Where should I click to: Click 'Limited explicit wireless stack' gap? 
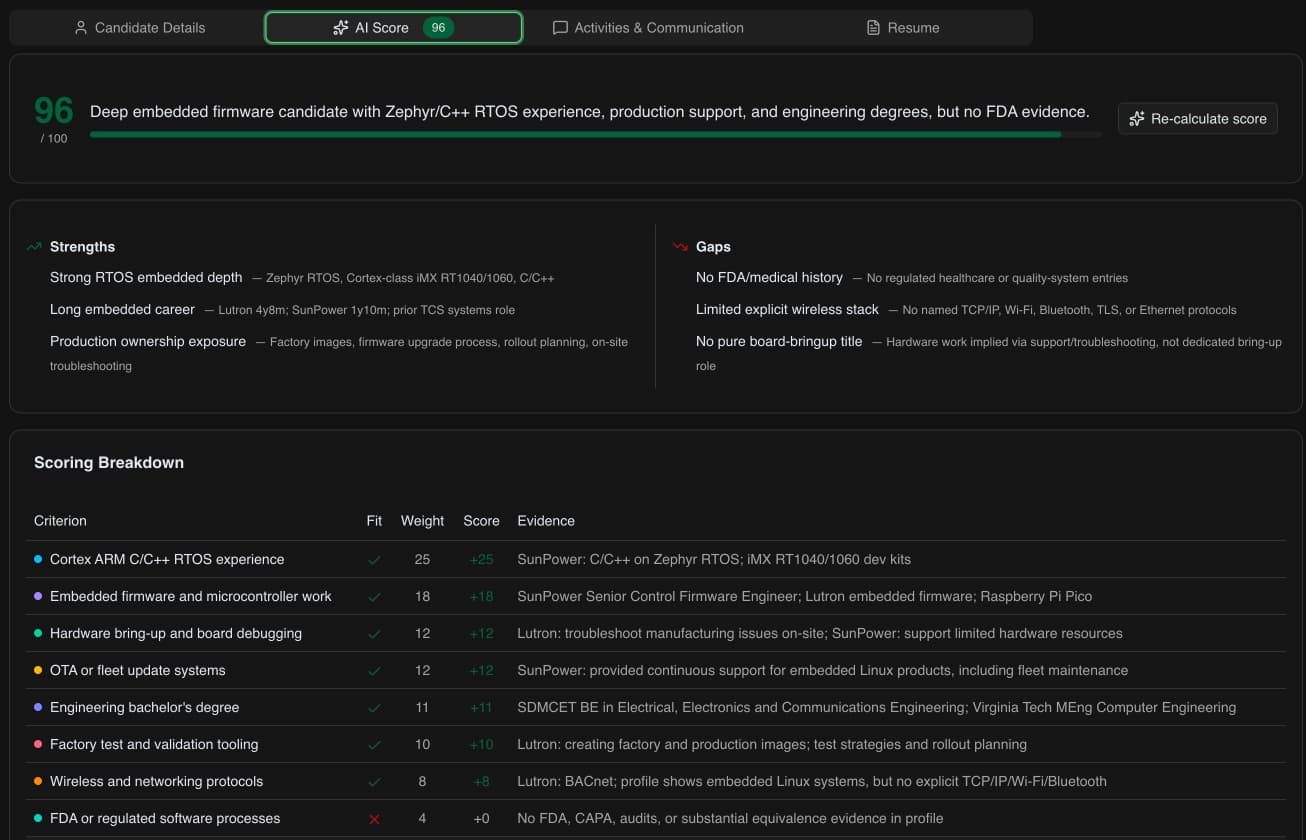click(x=787, y=309)
